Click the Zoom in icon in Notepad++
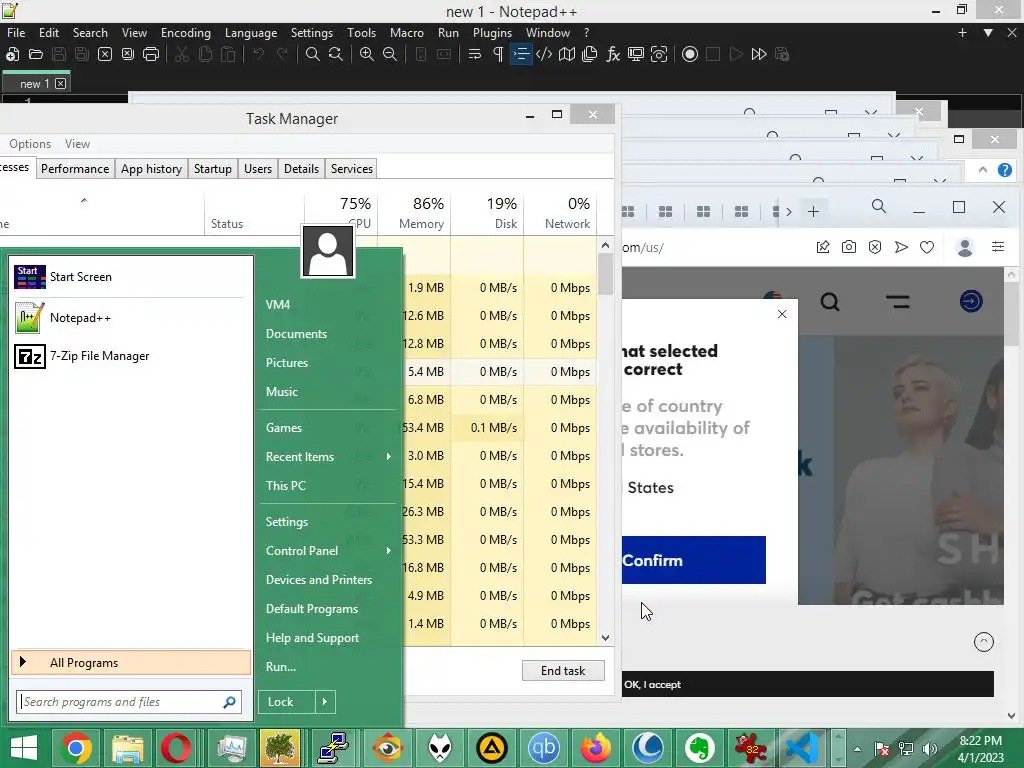 [x=366, y=54]
